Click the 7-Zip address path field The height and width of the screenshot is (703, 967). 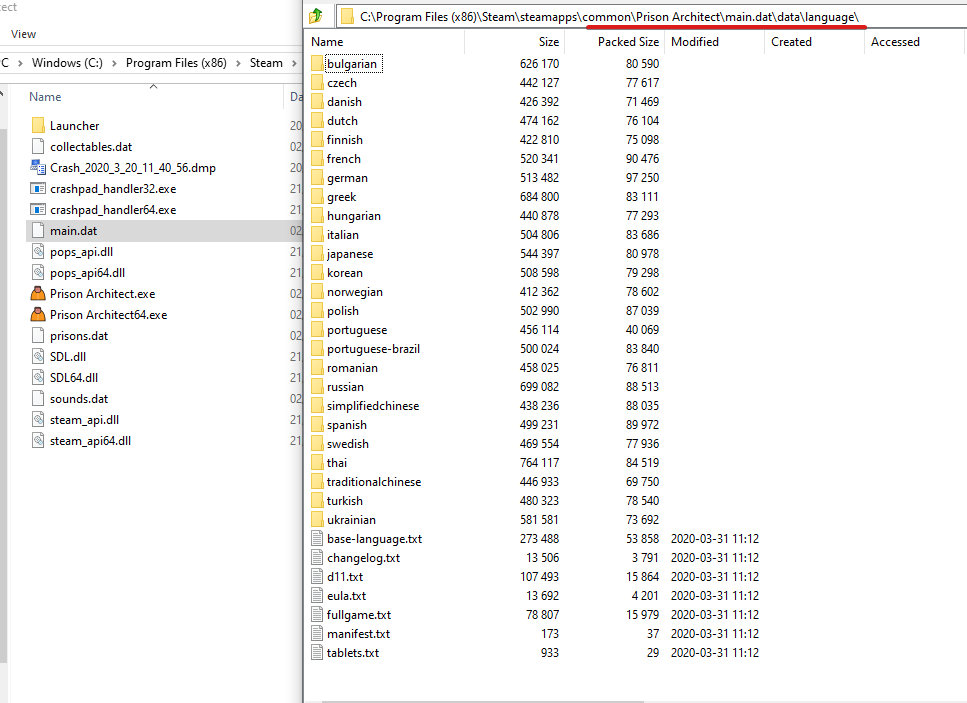tap(652, 17)
